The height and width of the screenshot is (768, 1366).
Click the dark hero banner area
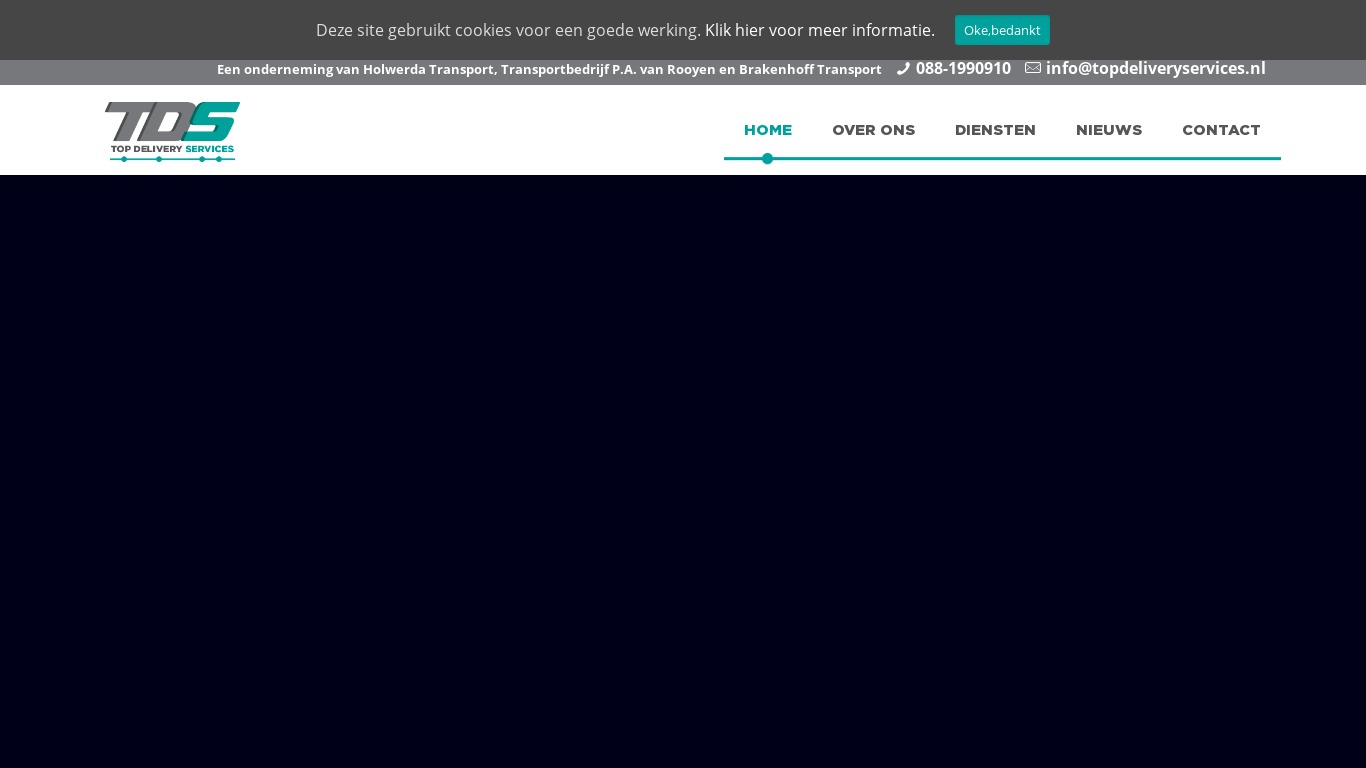click(x=683, y=470)
